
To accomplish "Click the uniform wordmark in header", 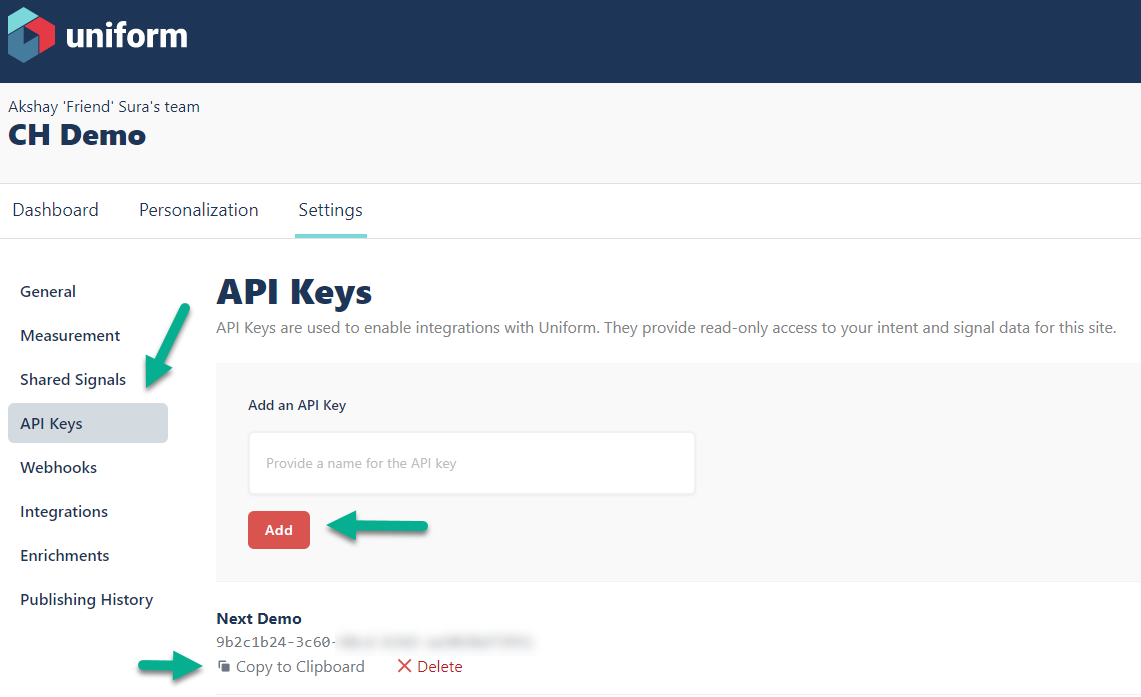I will click(127, 36).
